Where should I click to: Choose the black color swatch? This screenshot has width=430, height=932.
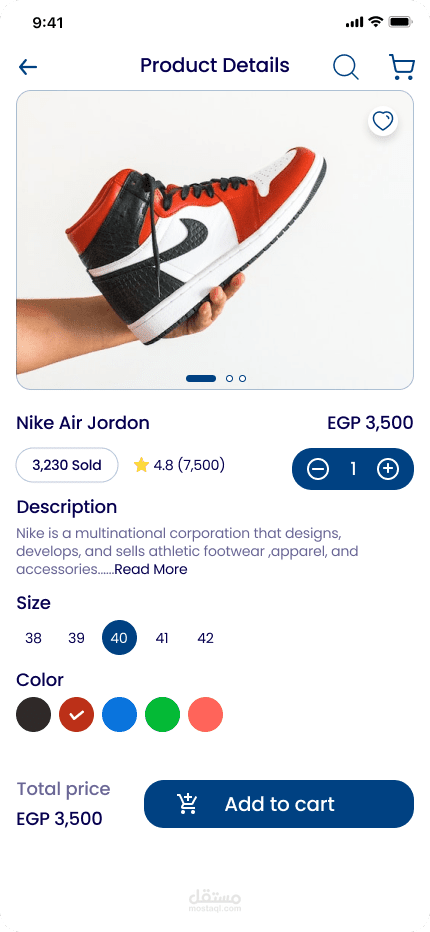(33, 714)
